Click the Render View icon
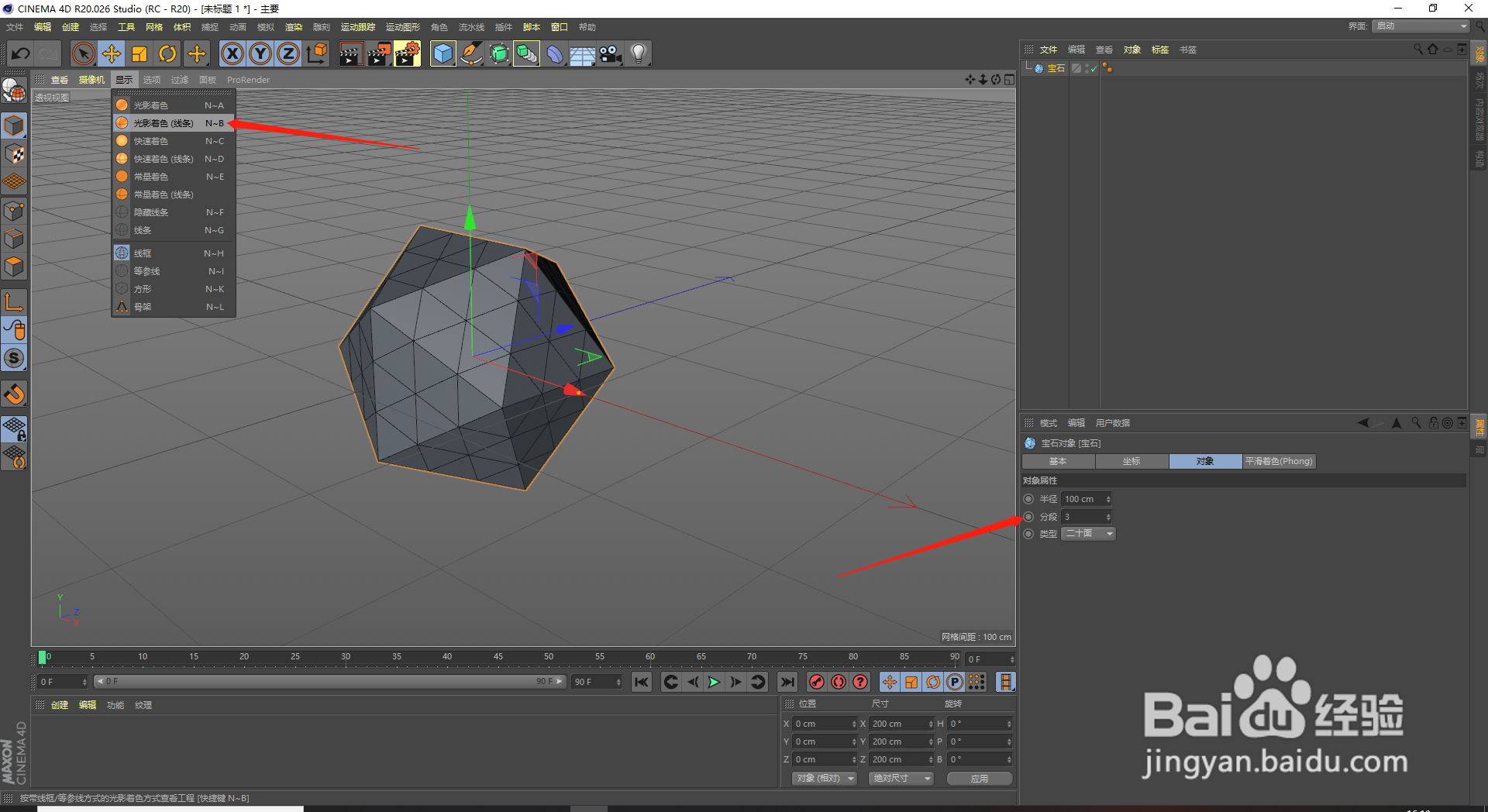1488x812 pixels. click(x=350, y=53)
